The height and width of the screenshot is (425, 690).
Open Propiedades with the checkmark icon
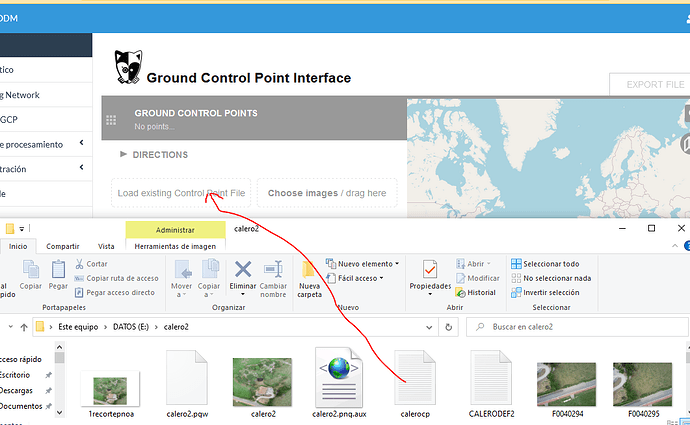[x=430, y=270]
